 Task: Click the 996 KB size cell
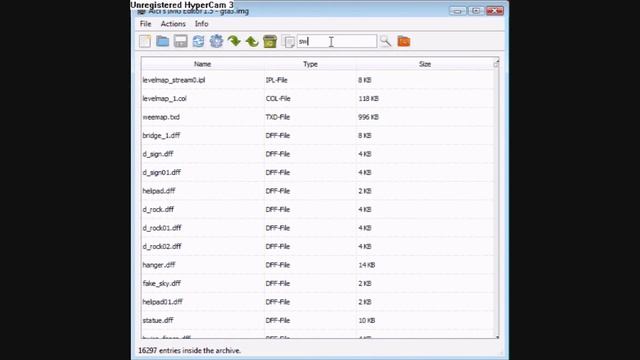coord(368,117)
